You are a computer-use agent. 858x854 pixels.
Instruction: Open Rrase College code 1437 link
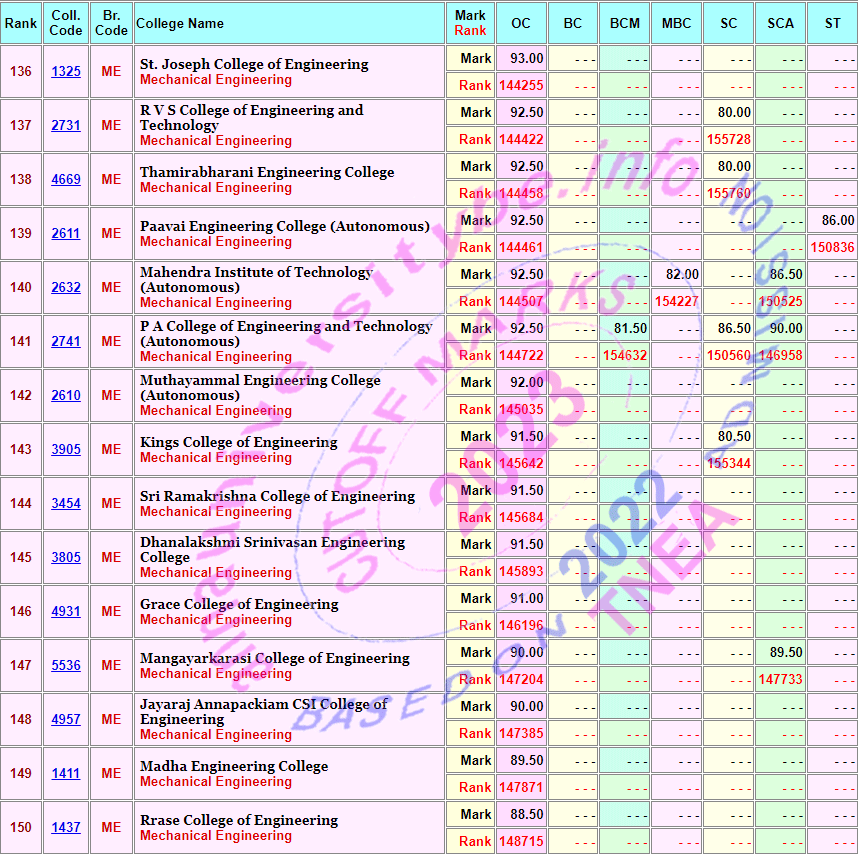pyautogui.click(x=66, y=828)
